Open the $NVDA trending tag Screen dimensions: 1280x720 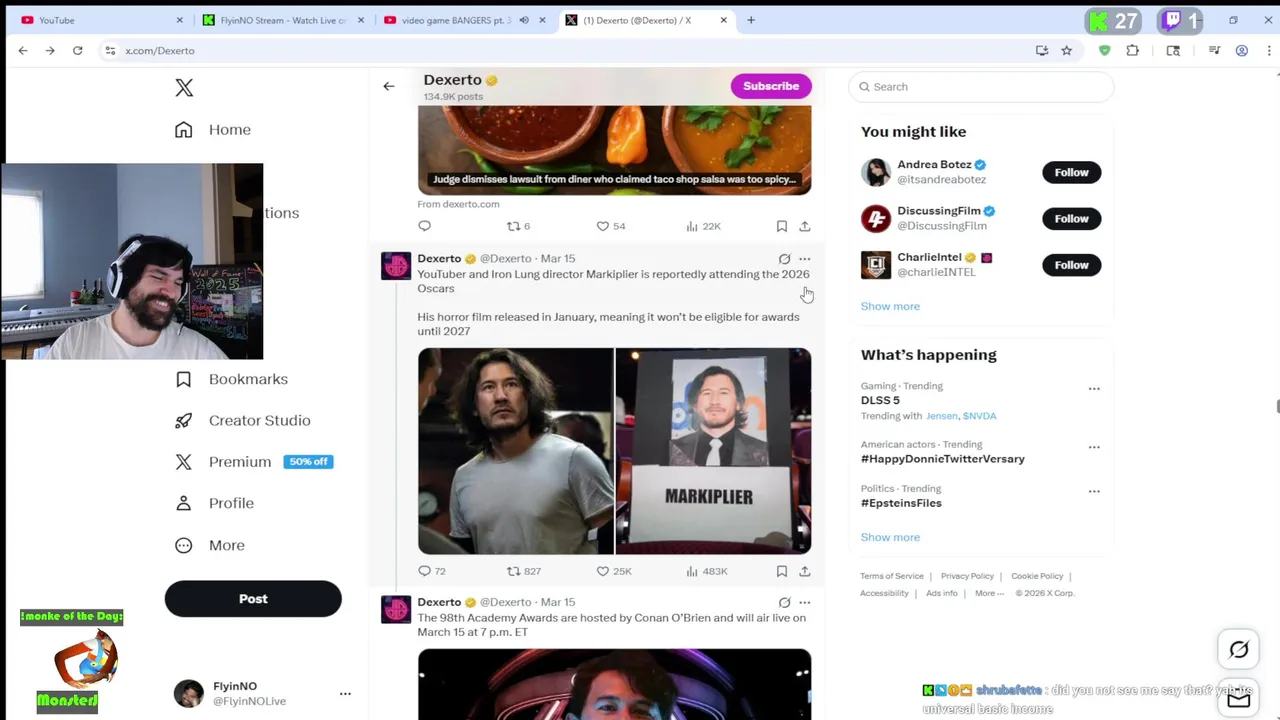click(x=979, y=416)
